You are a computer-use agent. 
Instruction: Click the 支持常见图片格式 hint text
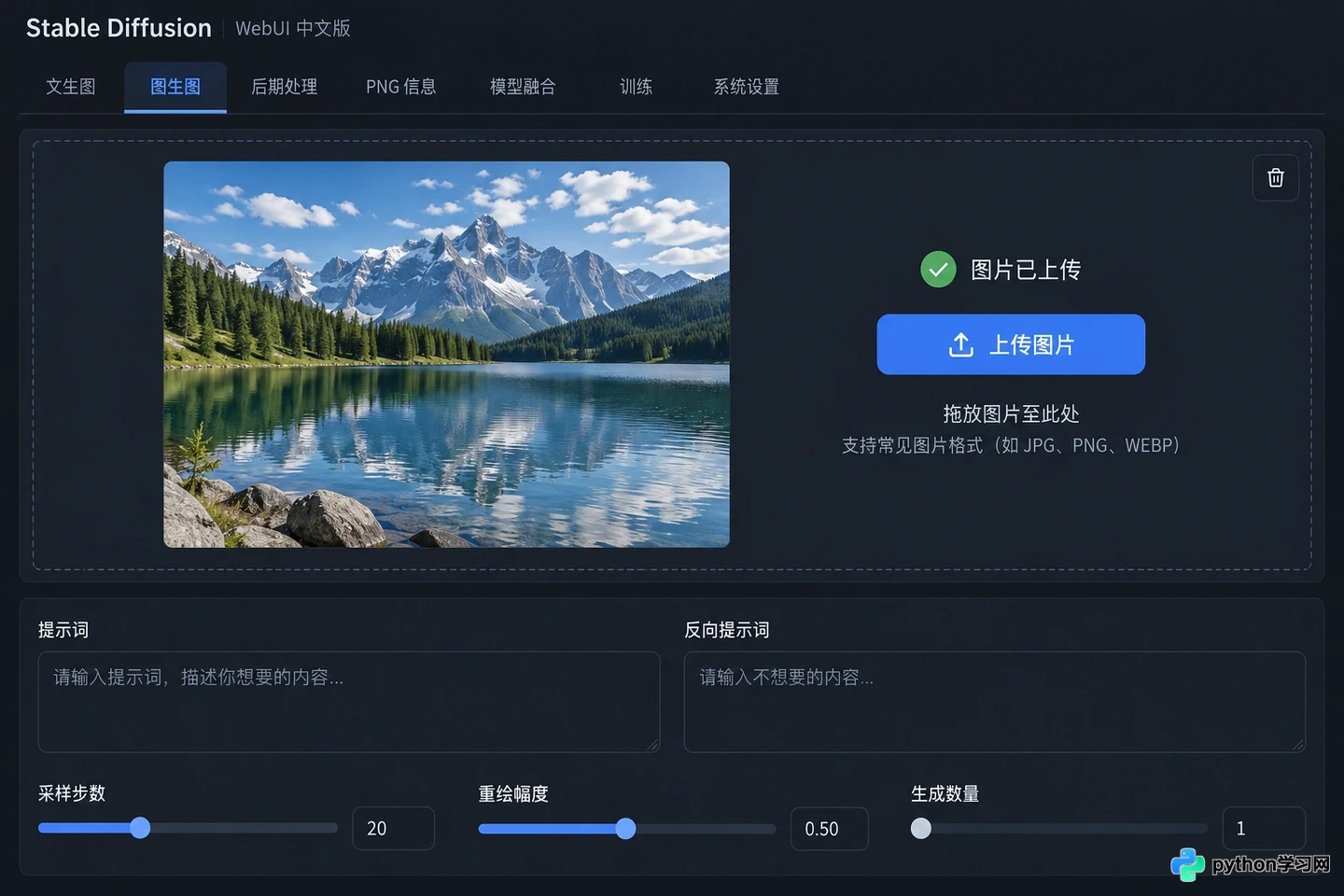point(1011,445)
